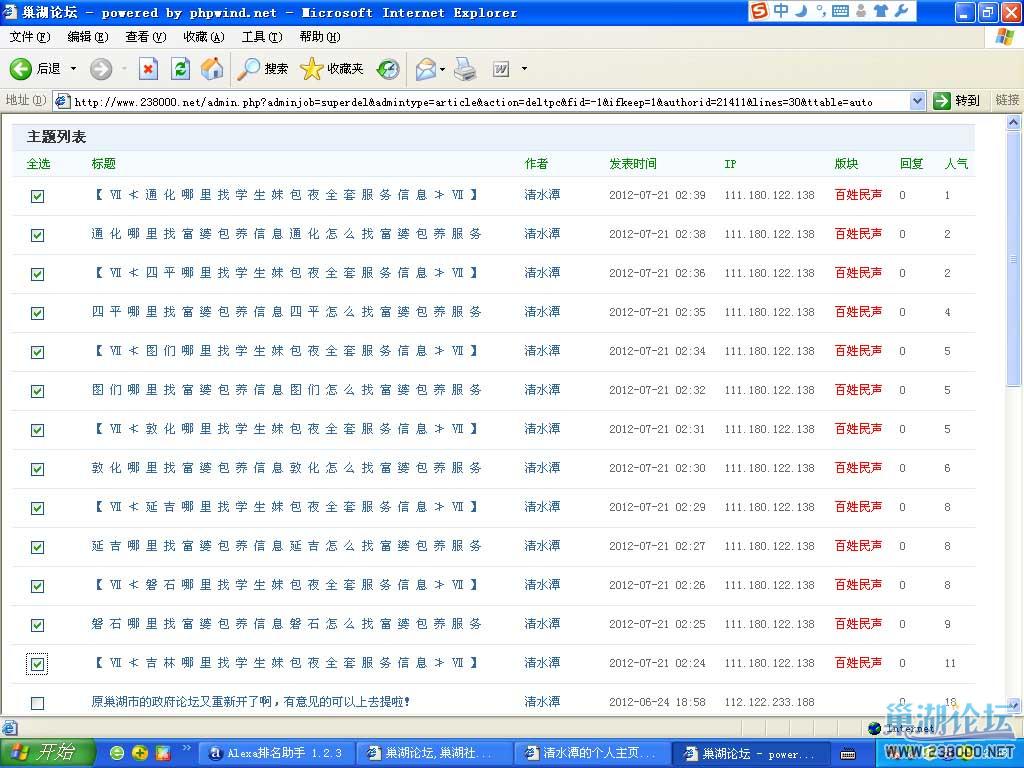The height and width of the screenshot is (768, 1024).
Task: Uncheck the checkbox for the 02:29 post
Action: pyautogui.click(x=38, y=508)
